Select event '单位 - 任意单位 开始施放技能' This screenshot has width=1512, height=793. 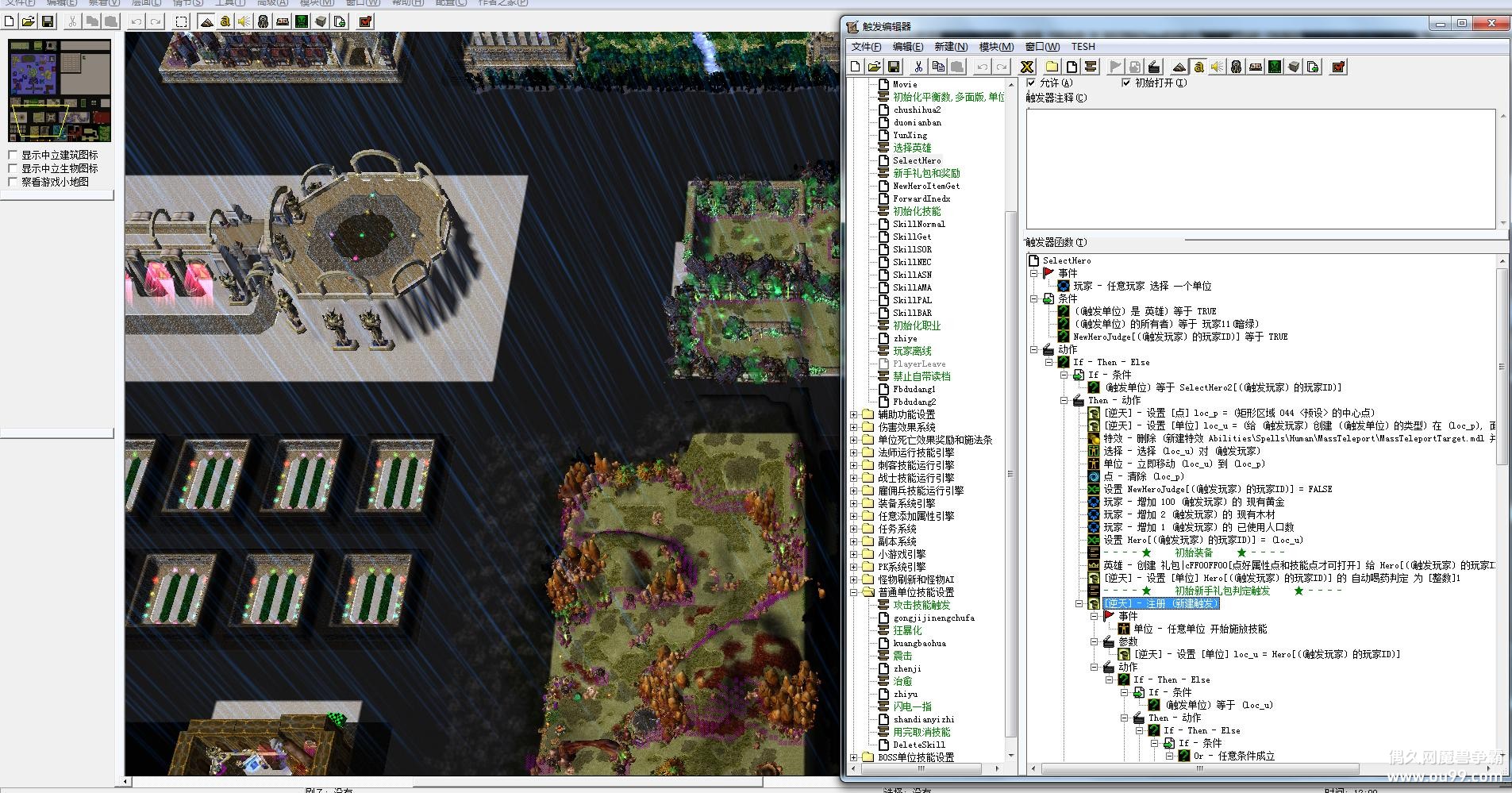click(x=1200, y=629)
